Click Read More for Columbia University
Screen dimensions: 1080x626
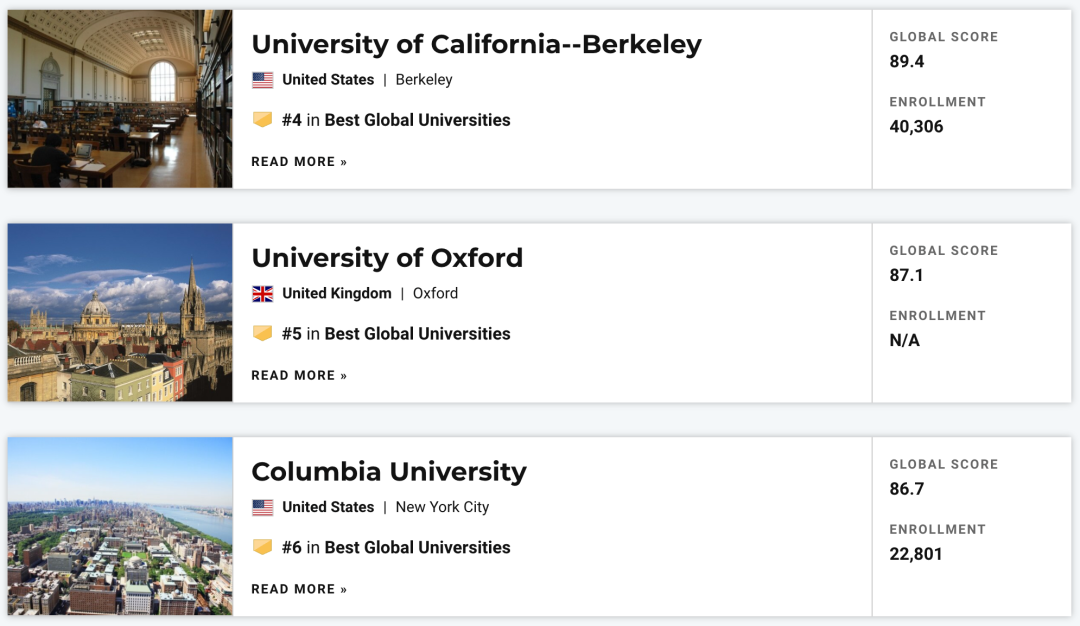click(299, 590)
